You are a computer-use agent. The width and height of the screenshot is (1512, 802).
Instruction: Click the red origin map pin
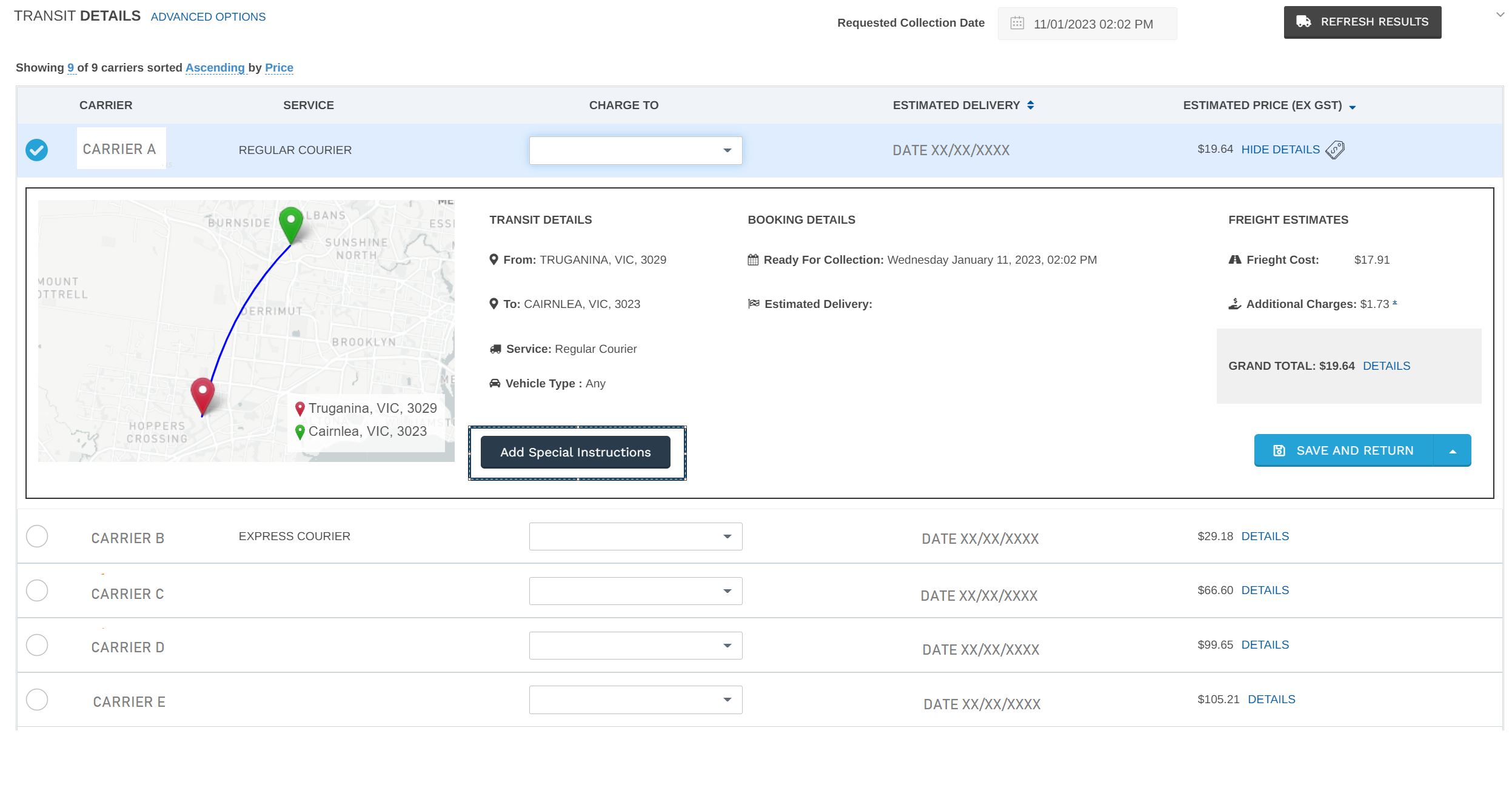click(202, 393)
